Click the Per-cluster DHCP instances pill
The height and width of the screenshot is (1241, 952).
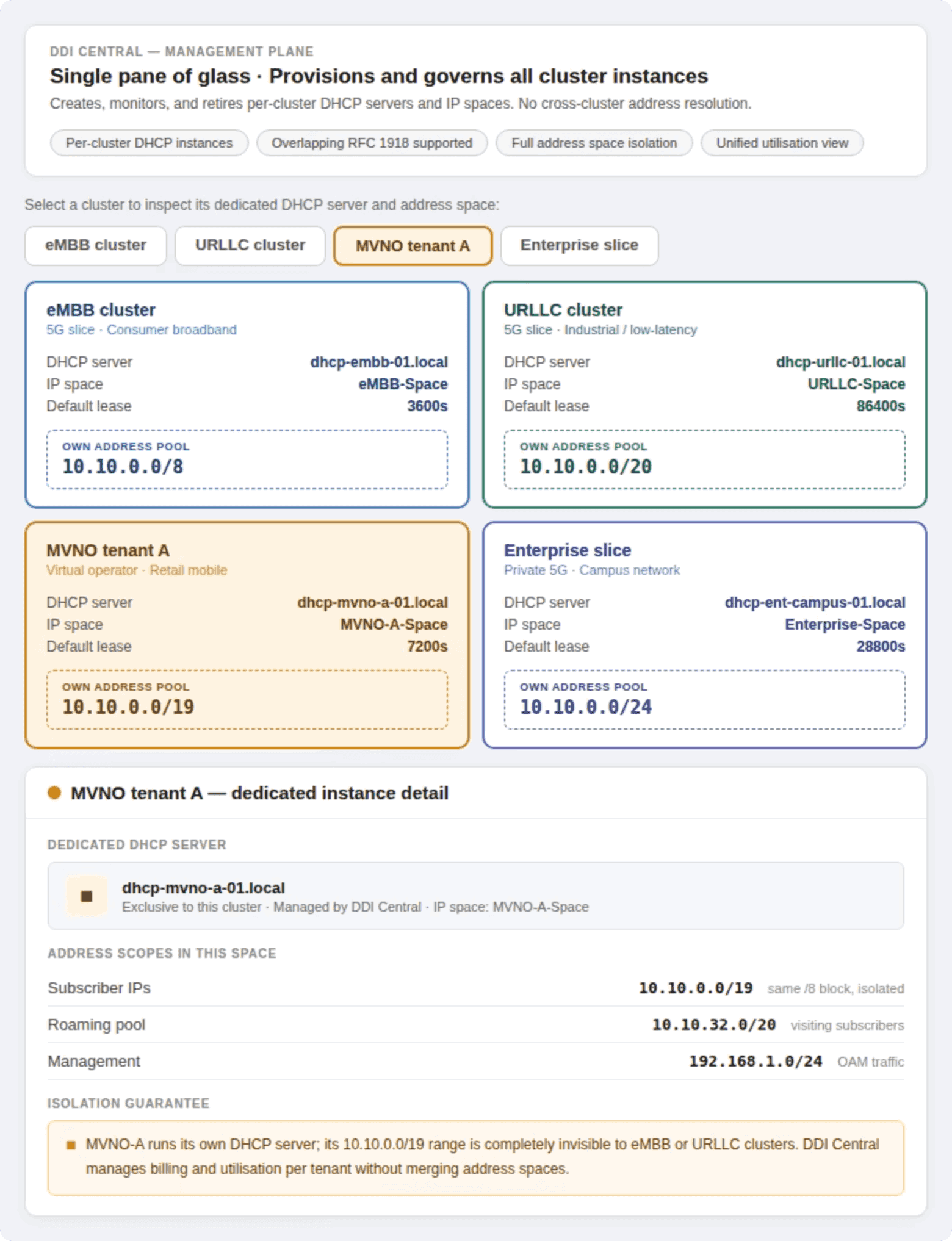tap(149, 143)
